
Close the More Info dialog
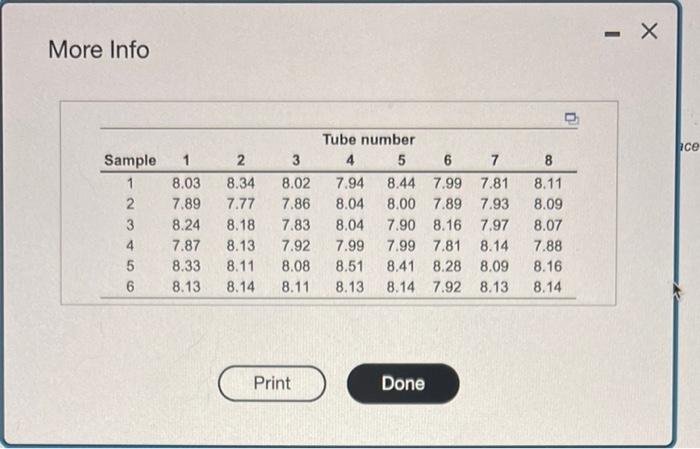649,31
